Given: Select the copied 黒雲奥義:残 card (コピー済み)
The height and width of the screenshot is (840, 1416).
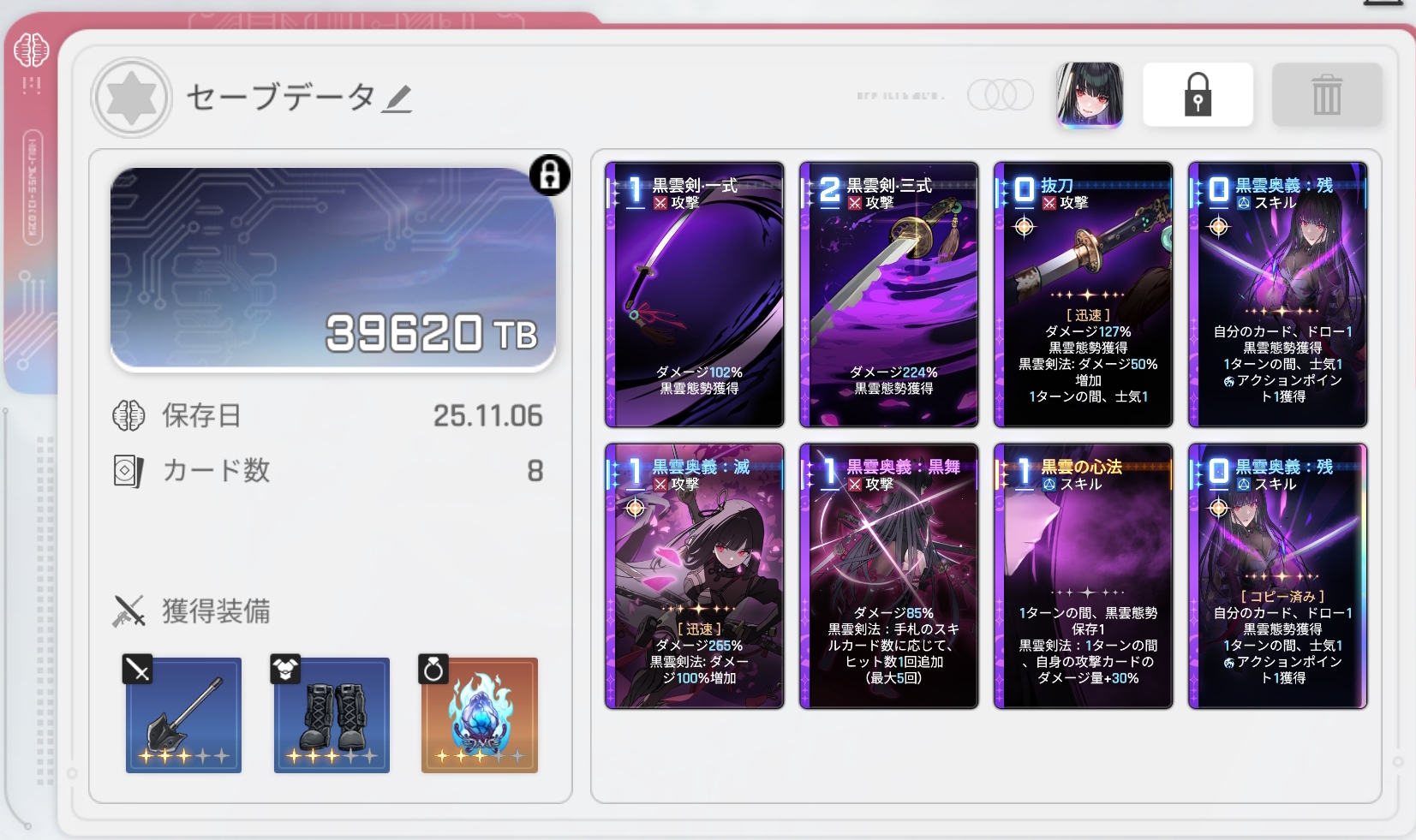Looking at the screenshot, I should coord(1278,576).
